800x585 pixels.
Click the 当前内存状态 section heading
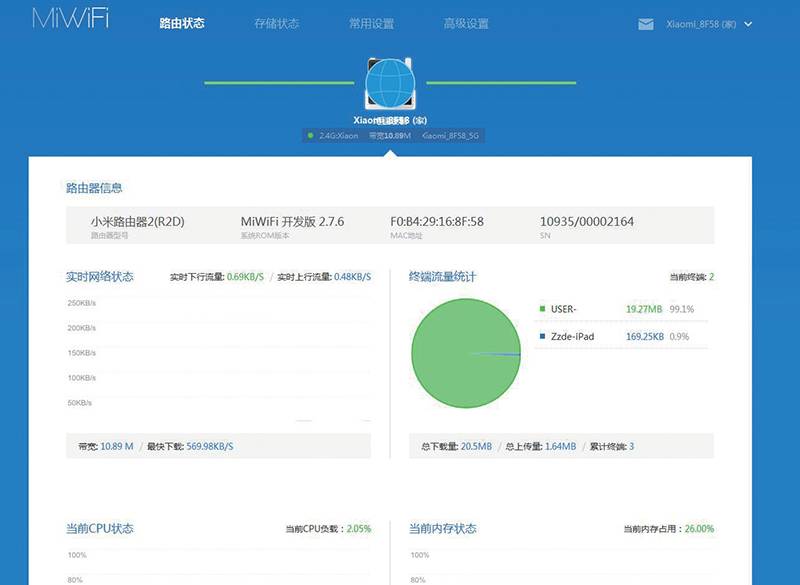click(442, 529)
